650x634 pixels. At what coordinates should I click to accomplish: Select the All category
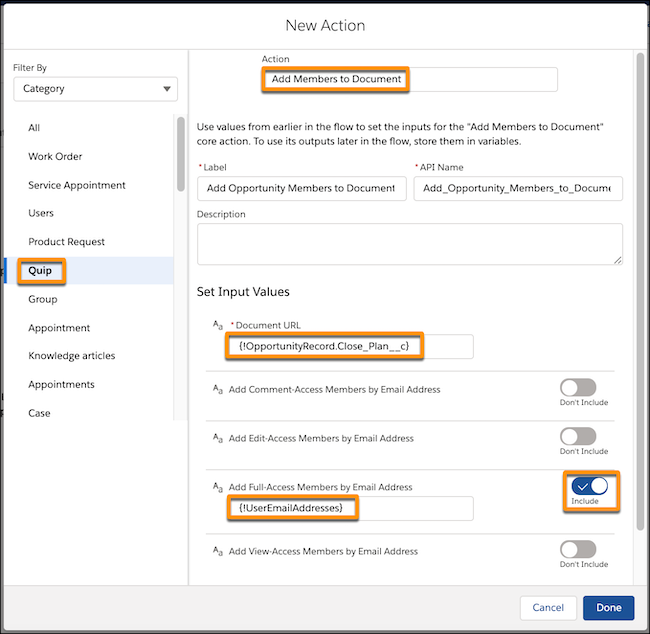34,128
